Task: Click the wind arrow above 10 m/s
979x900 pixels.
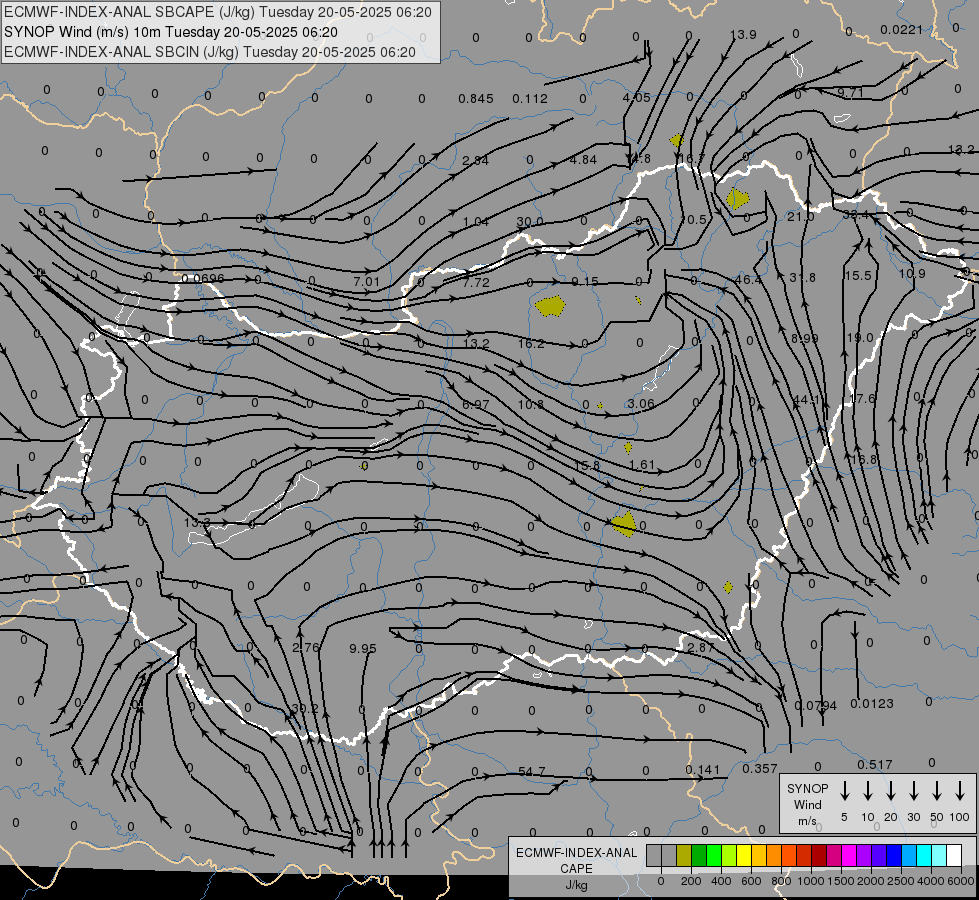Action: click(868, 791)
